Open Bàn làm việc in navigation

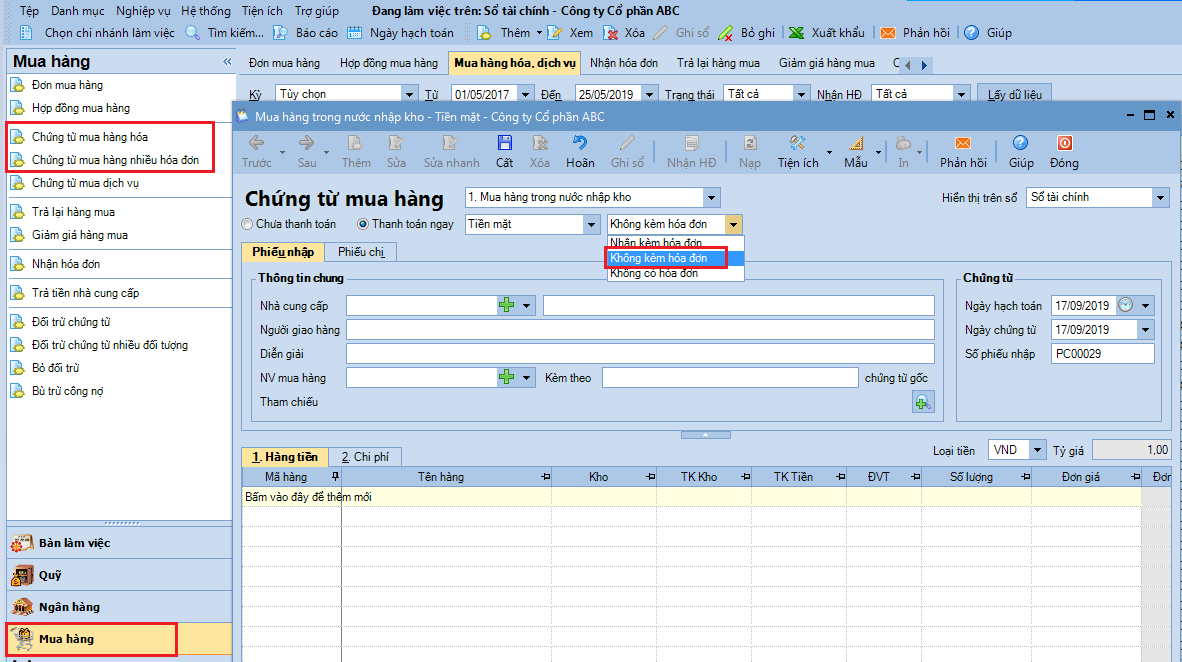click(119, 543)
